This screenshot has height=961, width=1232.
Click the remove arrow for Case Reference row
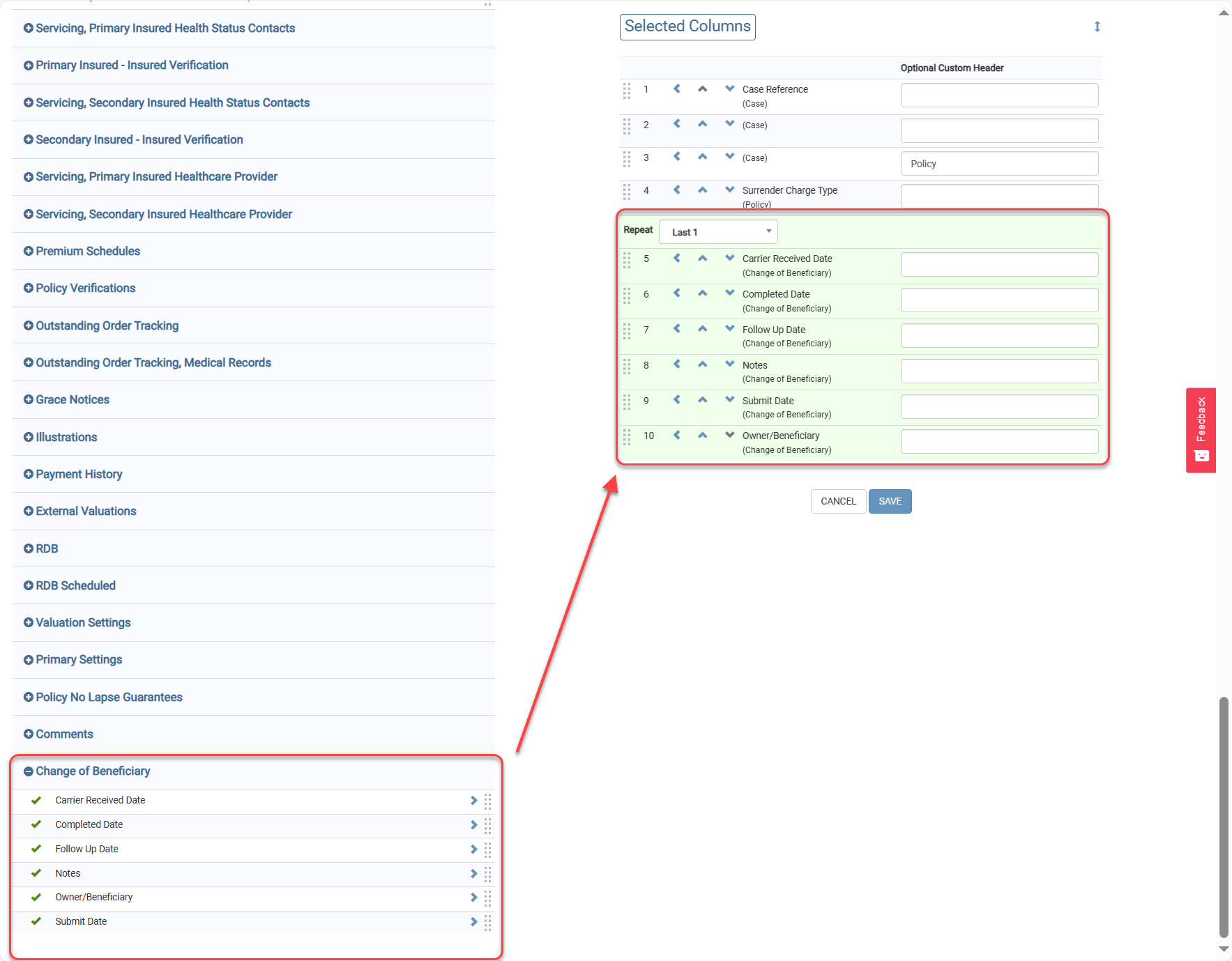[676, 89]
